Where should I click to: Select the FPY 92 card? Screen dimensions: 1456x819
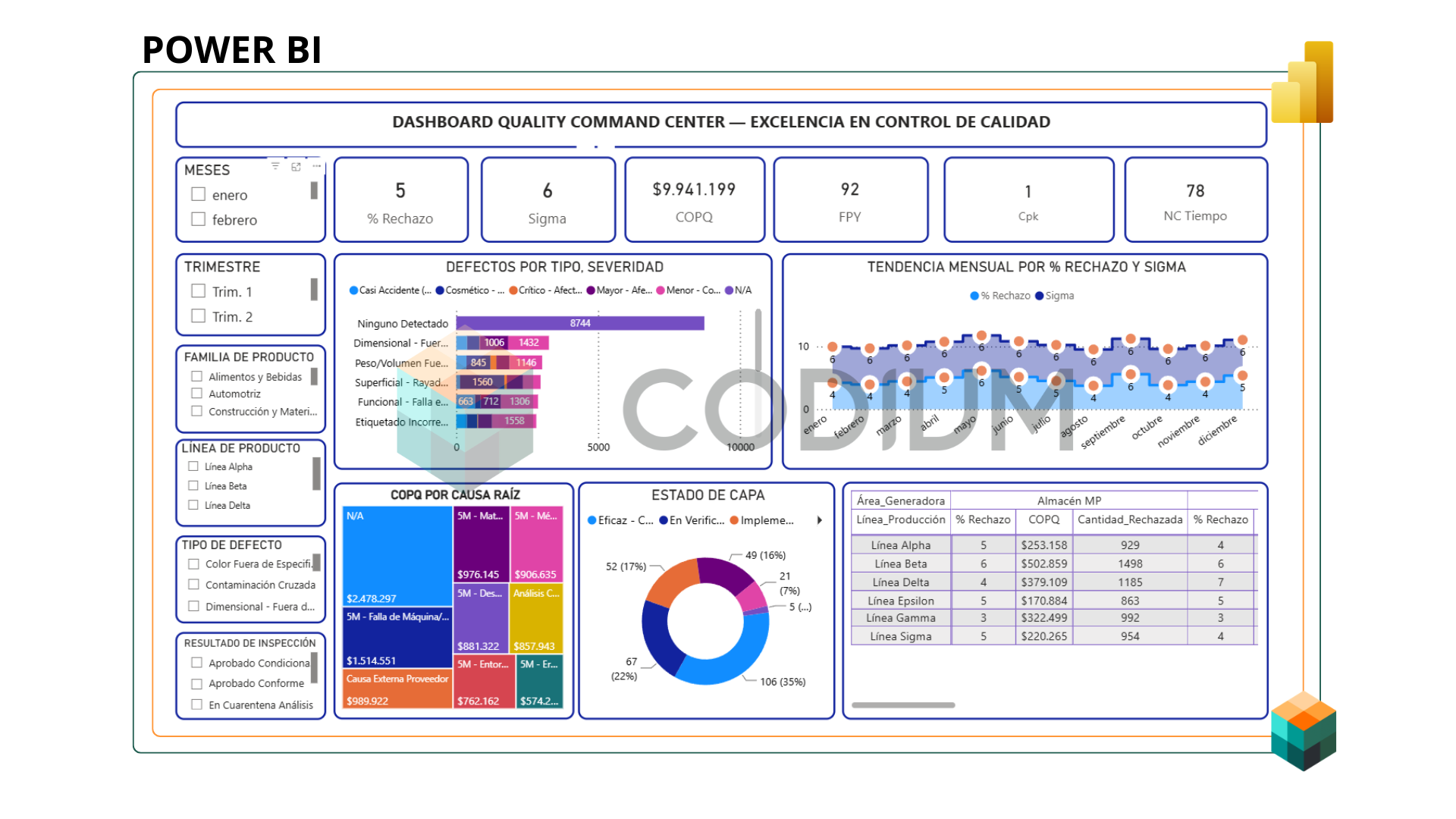coord(850,199)
